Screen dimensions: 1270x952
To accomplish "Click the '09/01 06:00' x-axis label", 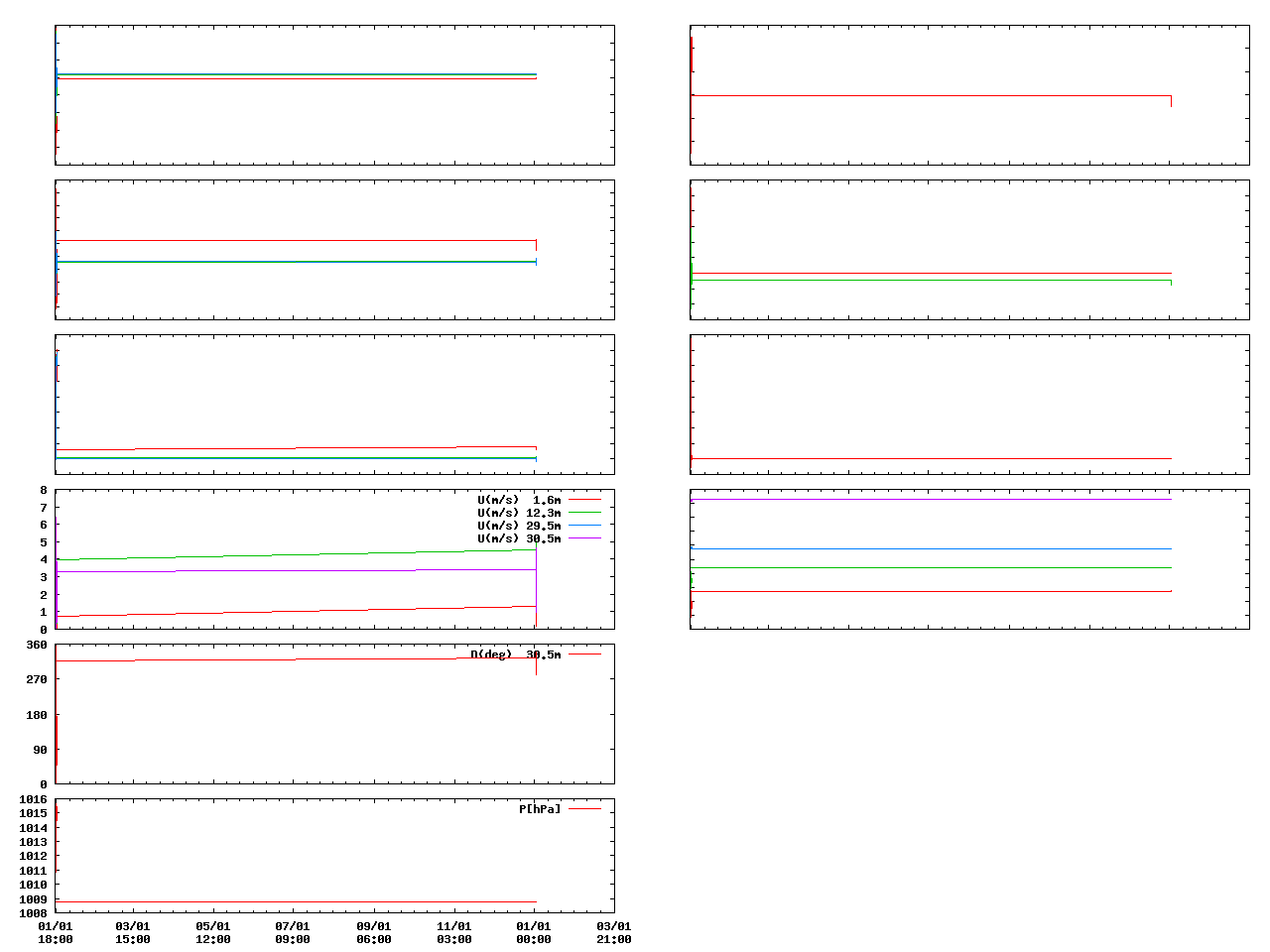I will coord(374,933).
